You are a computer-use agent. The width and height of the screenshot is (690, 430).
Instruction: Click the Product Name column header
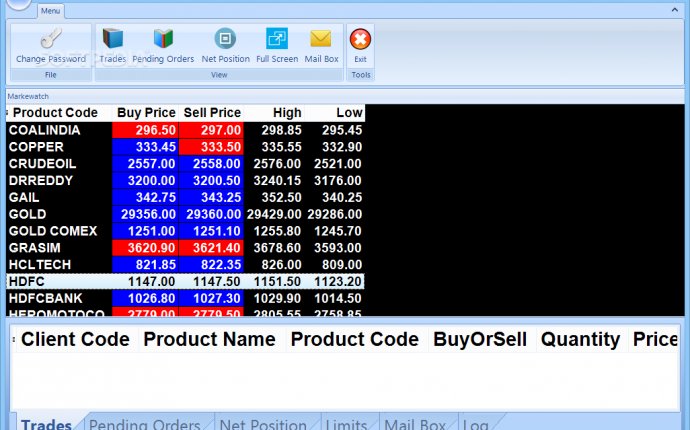tap(209, 339)
